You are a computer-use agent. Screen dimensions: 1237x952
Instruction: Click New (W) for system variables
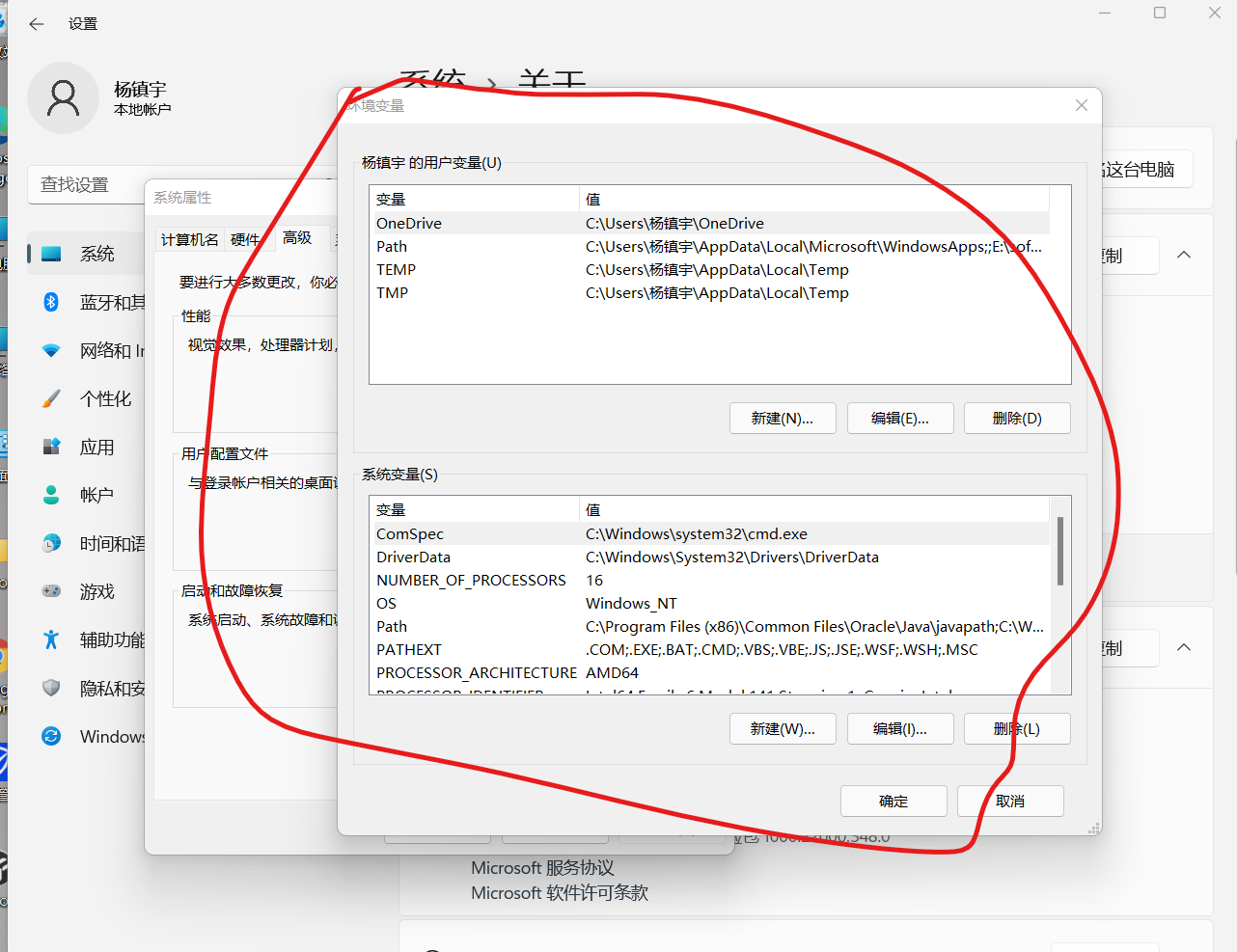(783, 729)
